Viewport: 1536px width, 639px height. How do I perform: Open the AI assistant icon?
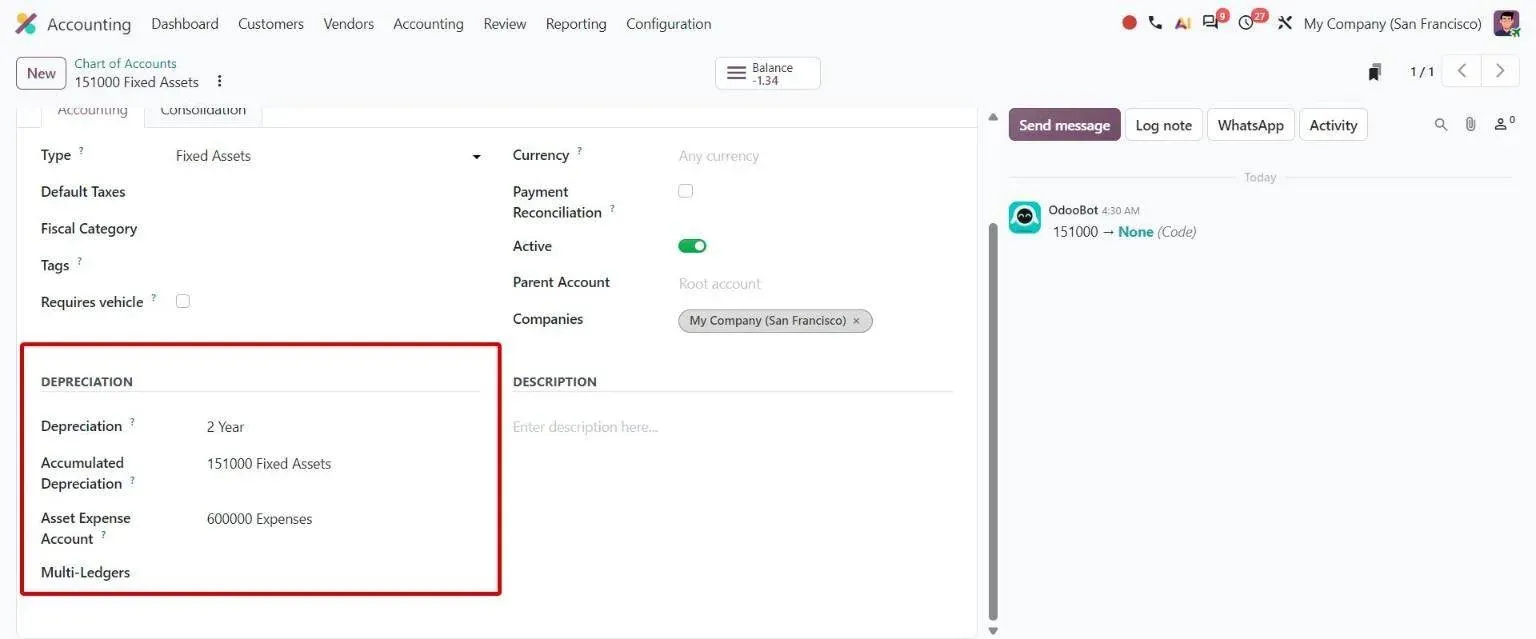[1182, 23]
